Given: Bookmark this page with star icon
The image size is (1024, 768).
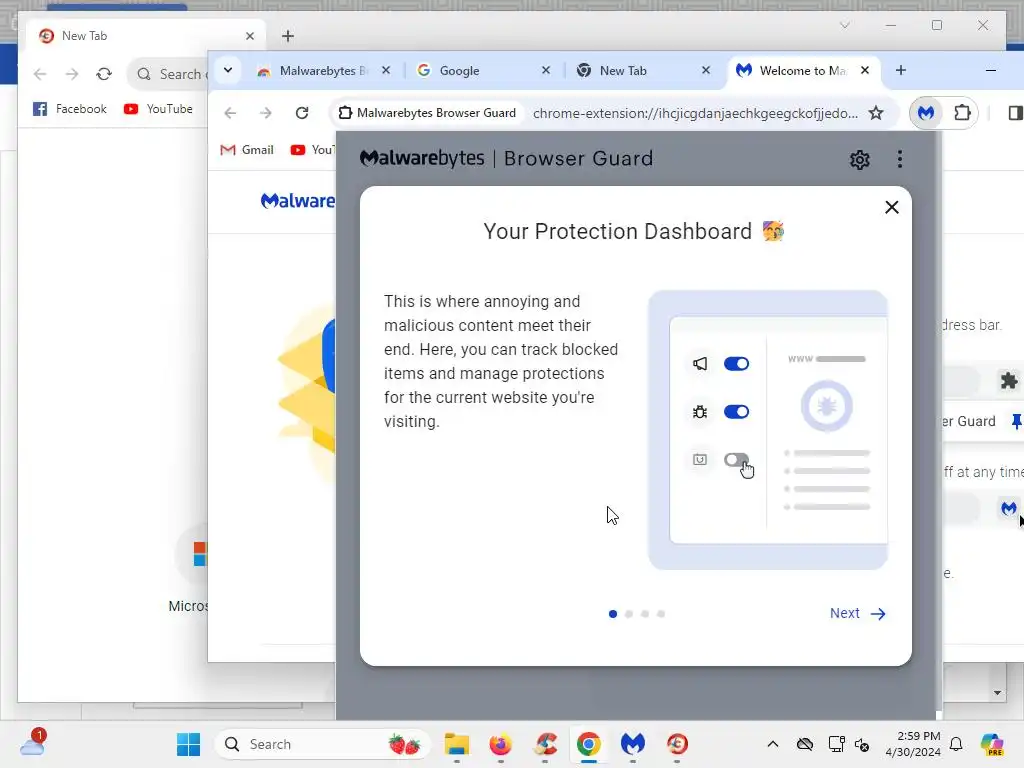Looking at the screenshot, I should [x=876, y=113].
